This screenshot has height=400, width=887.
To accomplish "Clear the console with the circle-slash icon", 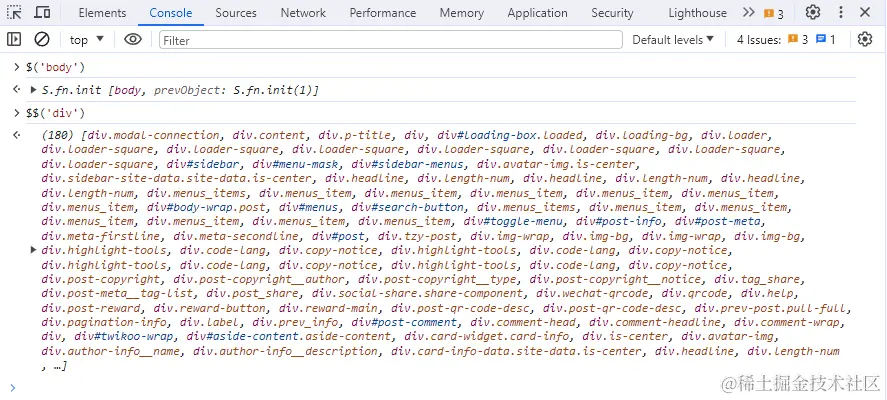I will pyautogui.click(x=42, y=39).
